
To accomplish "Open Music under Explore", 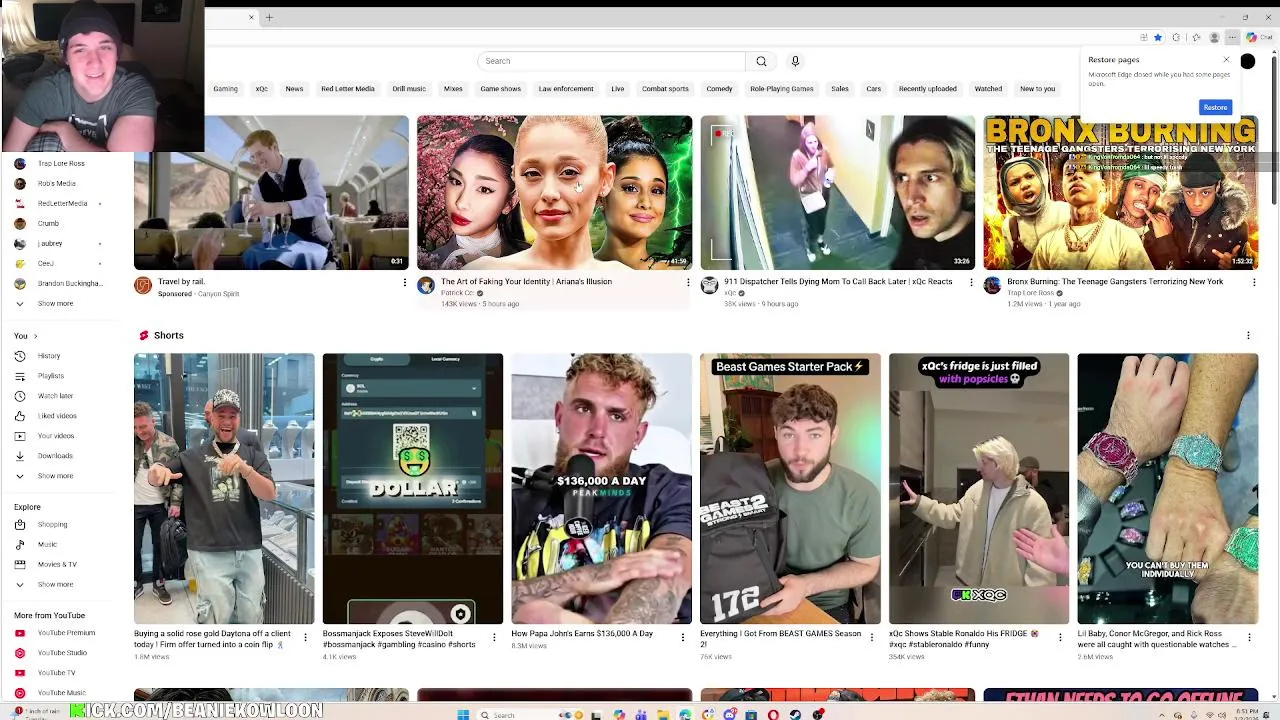I will click(47, 544).
